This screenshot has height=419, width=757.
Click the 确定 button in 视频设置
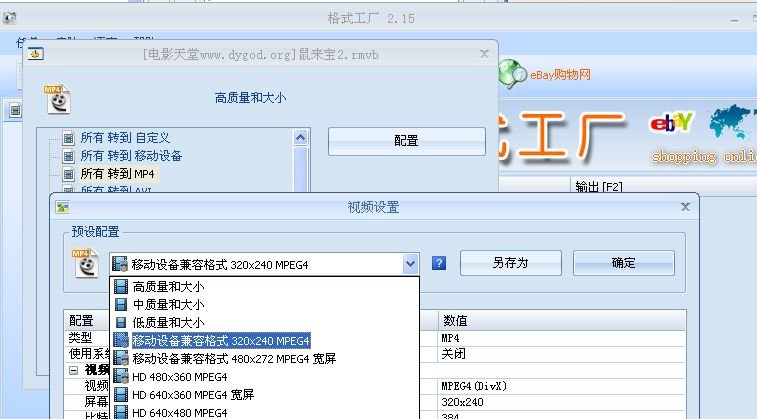pos(623,263)
